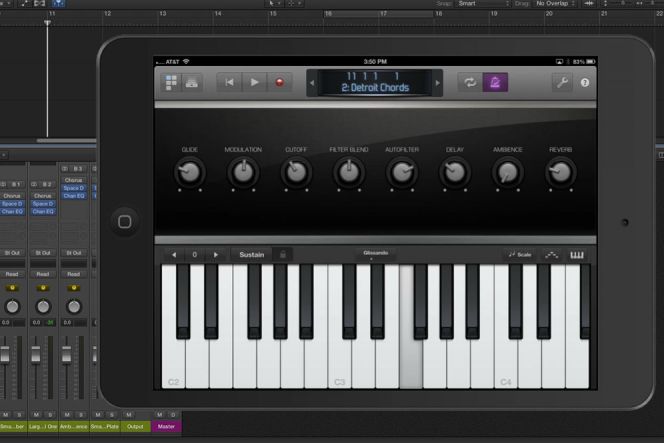
Task: Open Wi-Fi status icon in iPad status bar
Action: tap(186, 61)
